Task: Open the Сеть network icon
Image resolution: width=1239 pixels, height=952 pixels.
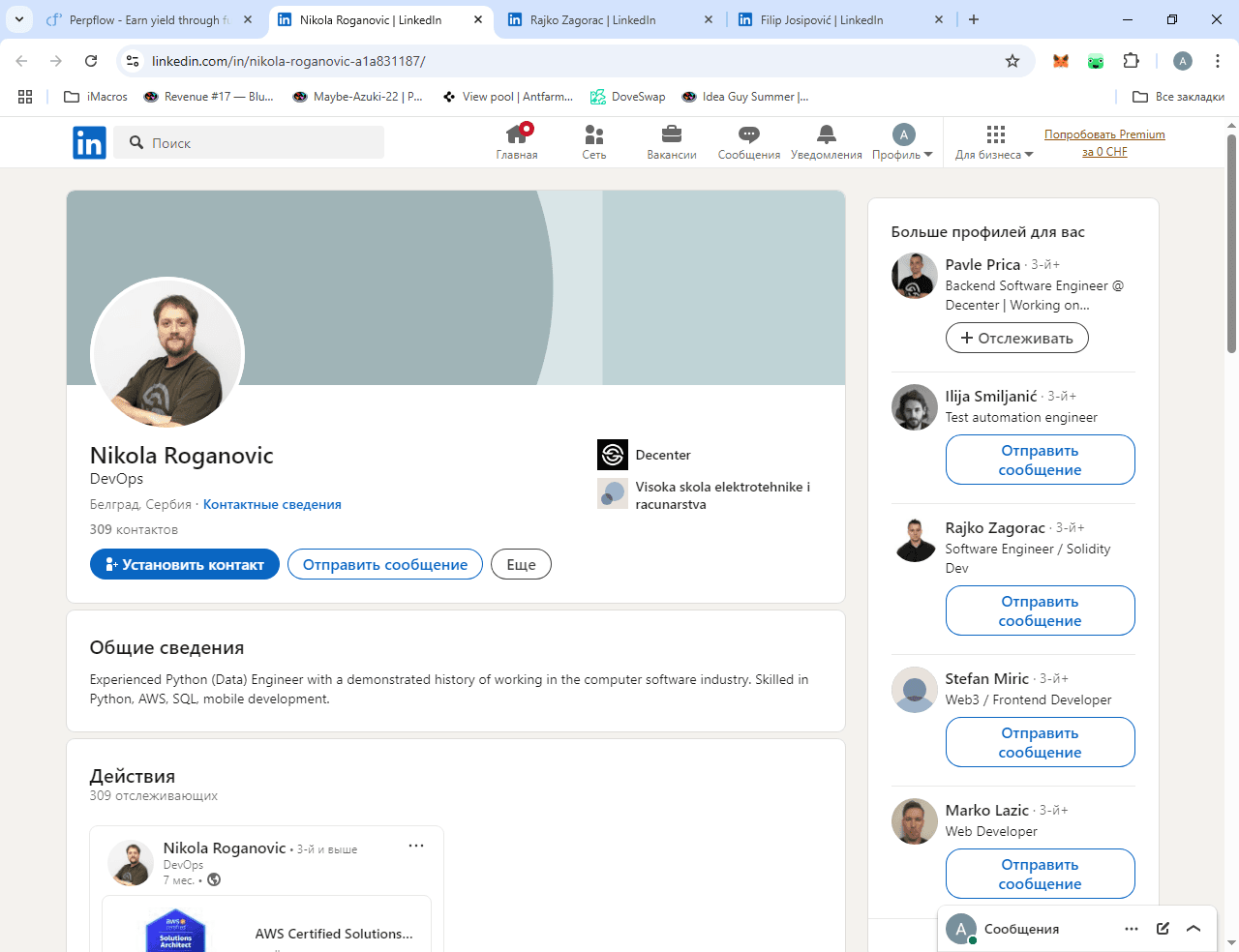Action: click(594, 142)
